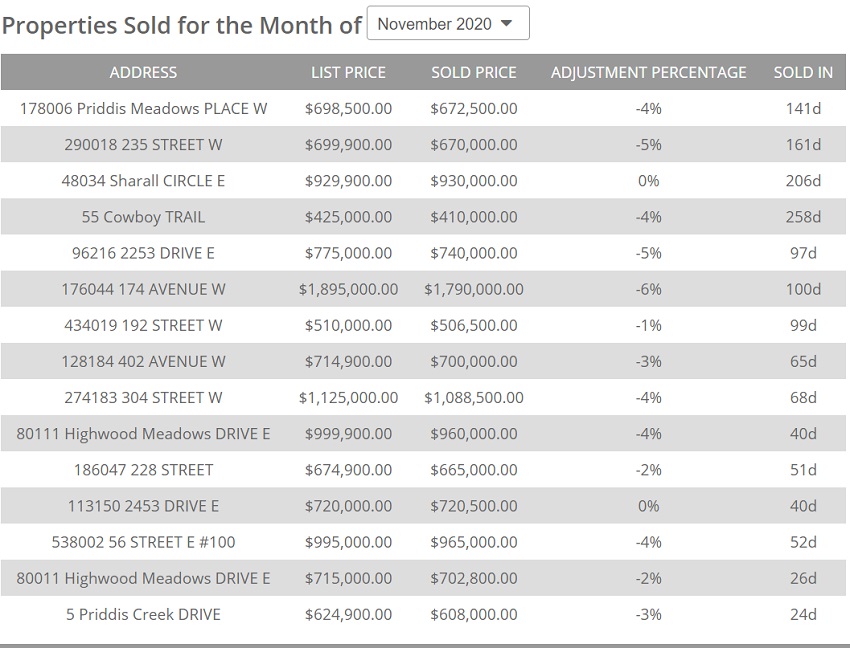Image resolution: width=850 pixels, height=648 pixels.
Task: Click the SOLD PRICE column header
Action: [474, 73]
